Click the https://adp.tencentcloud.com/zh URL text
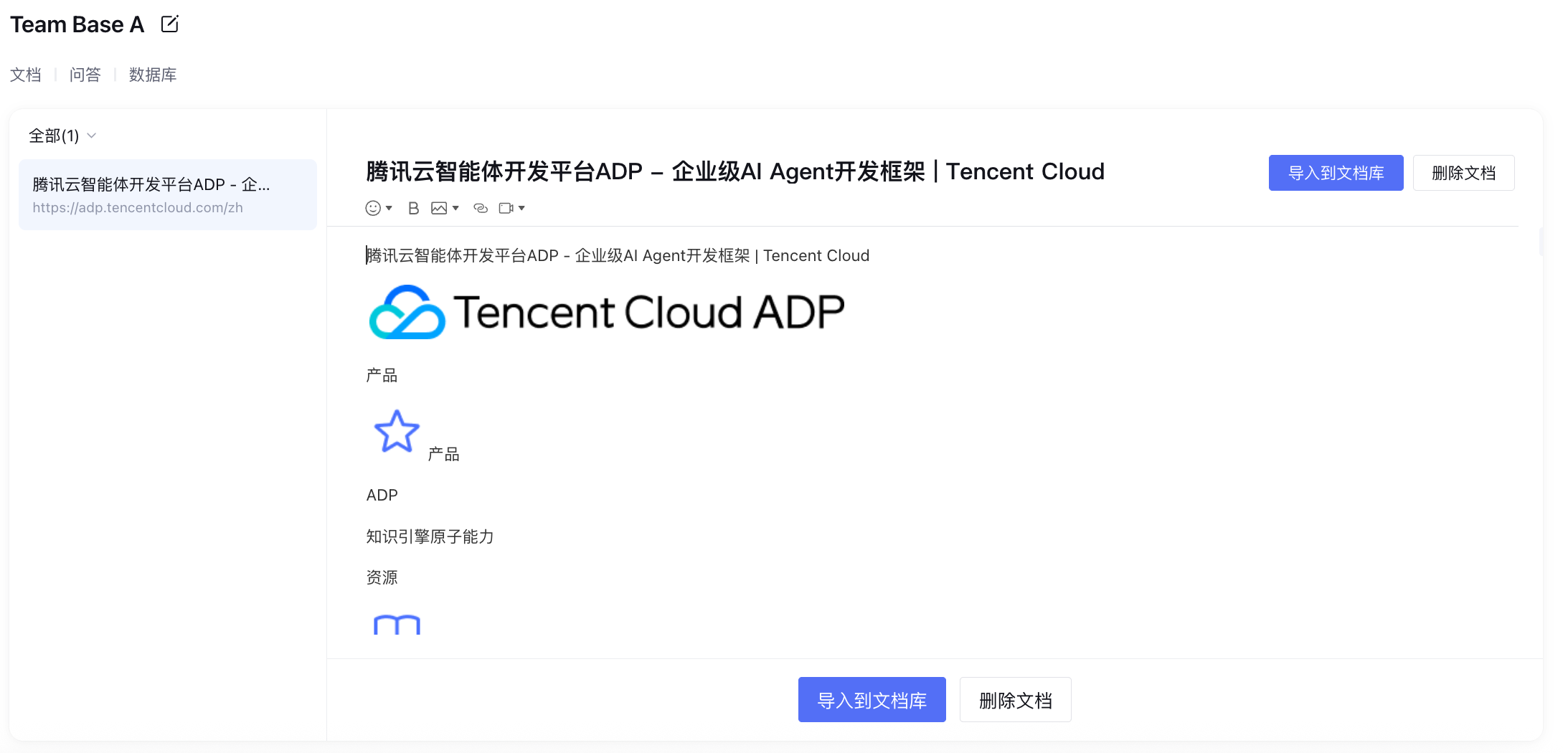 pyautogui.click(x=138, y=207)
